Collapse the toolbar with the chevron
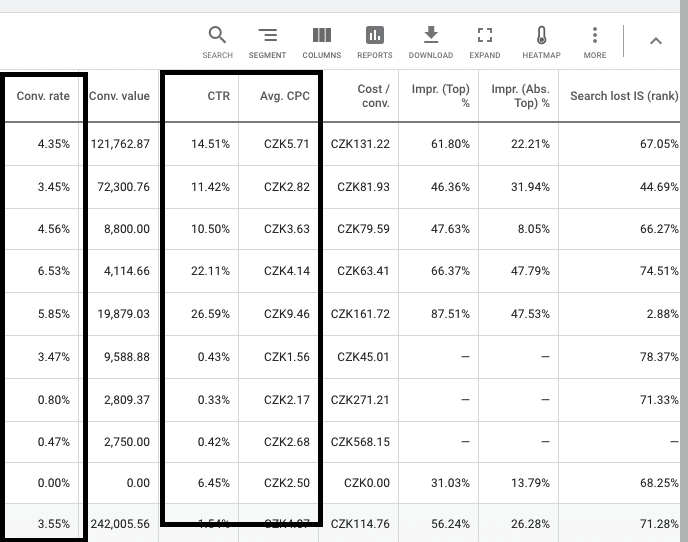688x542 pixels. click(x=656, y=41)
